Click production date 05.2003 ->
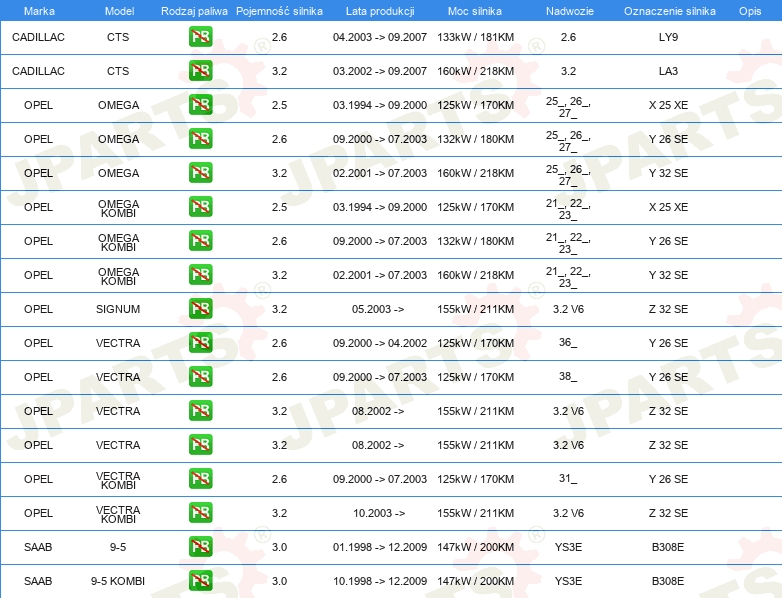 [x=378, y=309]
